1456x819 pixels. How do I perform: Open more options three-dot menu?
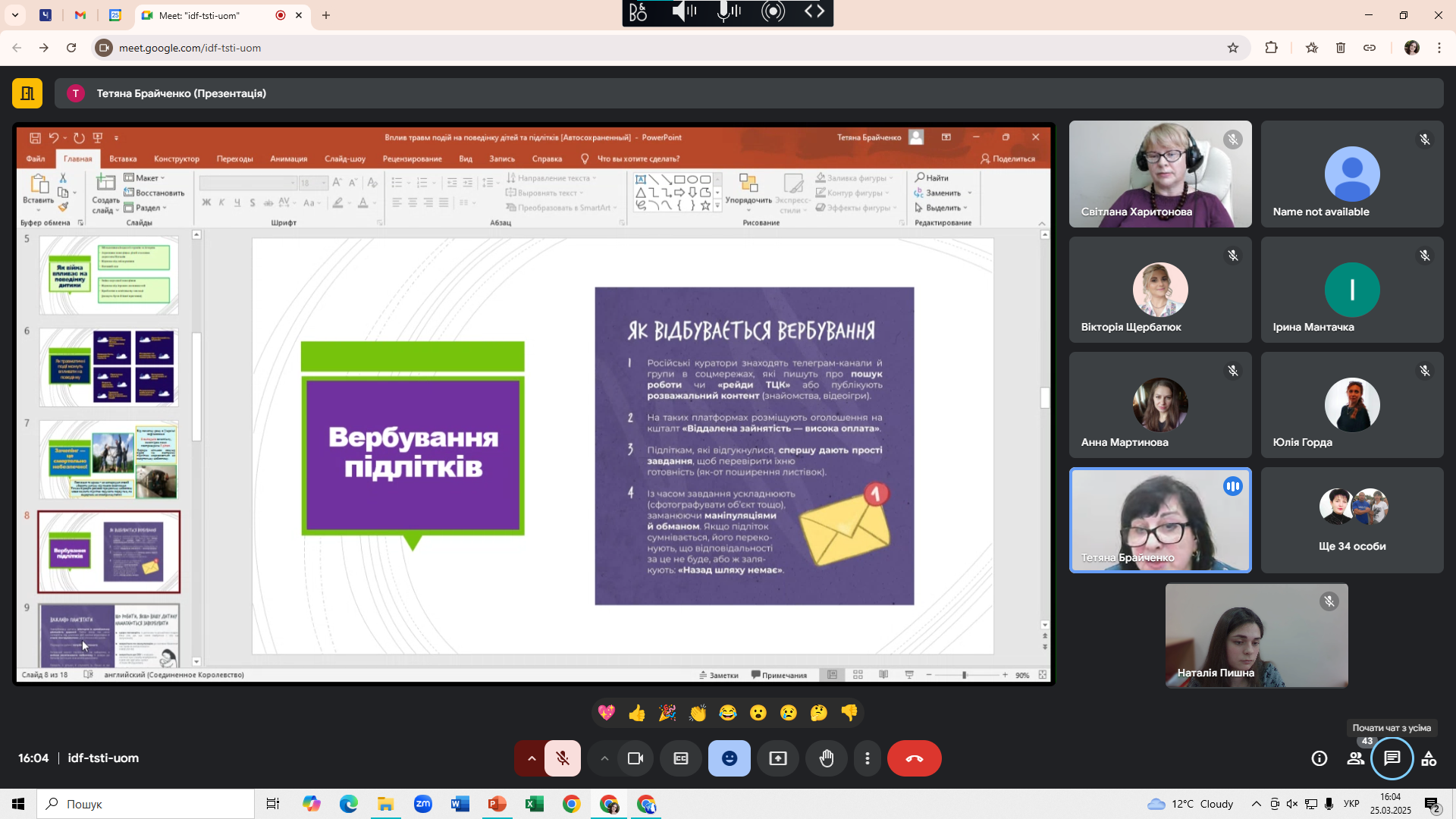tap(868, 758)
